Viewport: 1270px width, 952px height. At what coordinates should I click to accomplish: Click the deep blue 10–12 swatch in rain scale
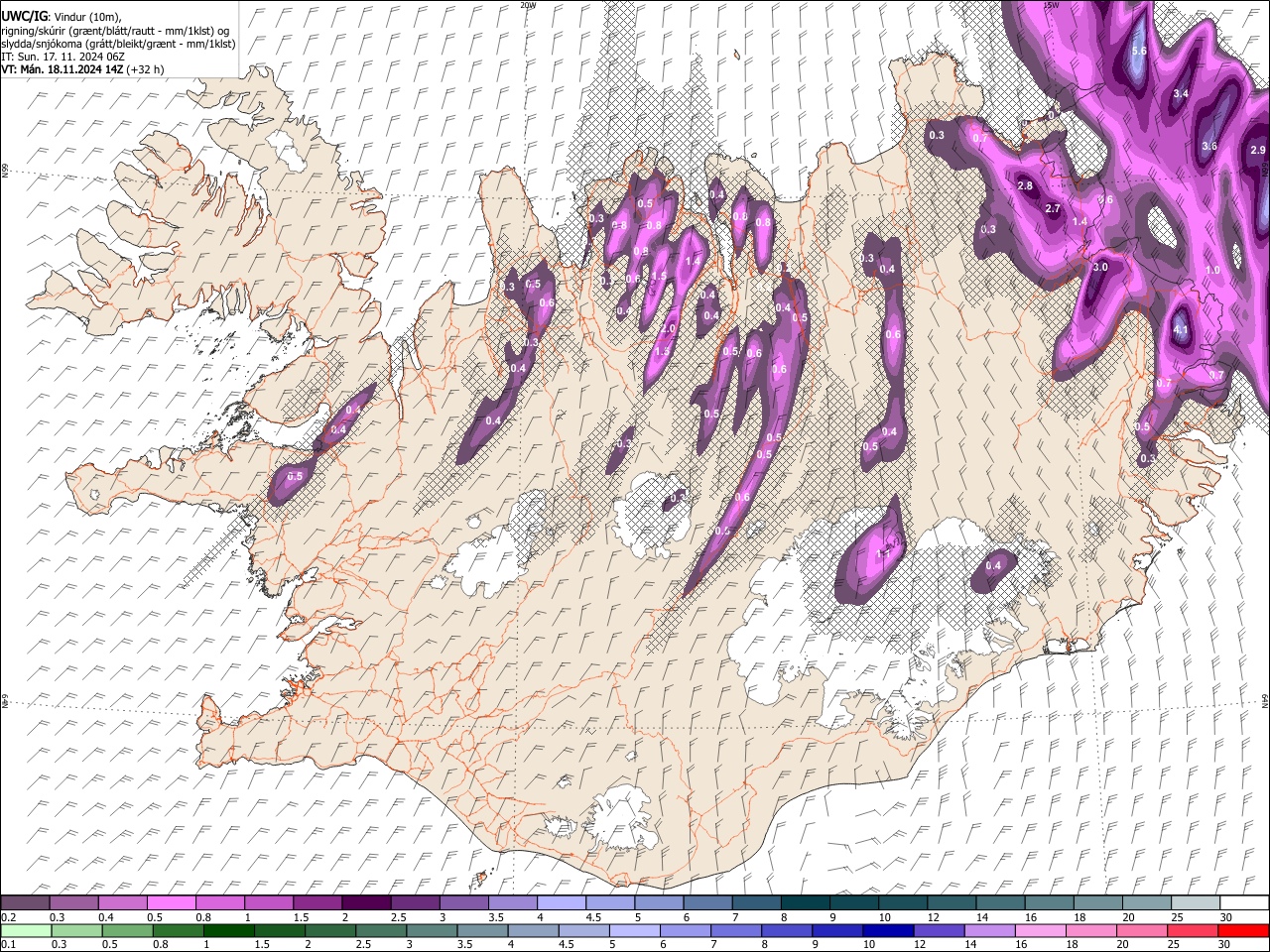click(888, 930)
